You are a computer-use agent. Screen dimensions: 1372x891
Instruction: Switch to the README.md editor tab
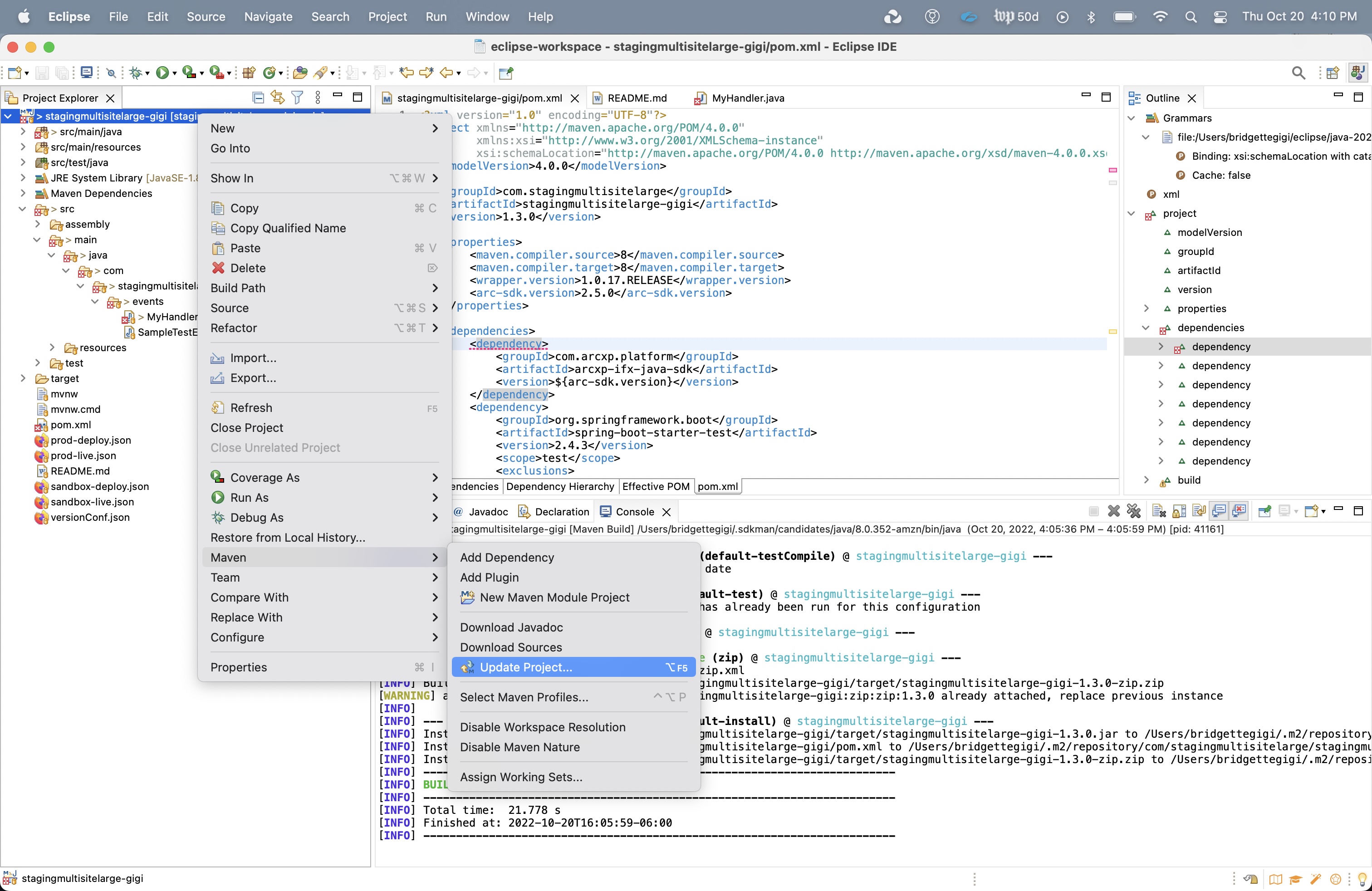pos(637,98)
